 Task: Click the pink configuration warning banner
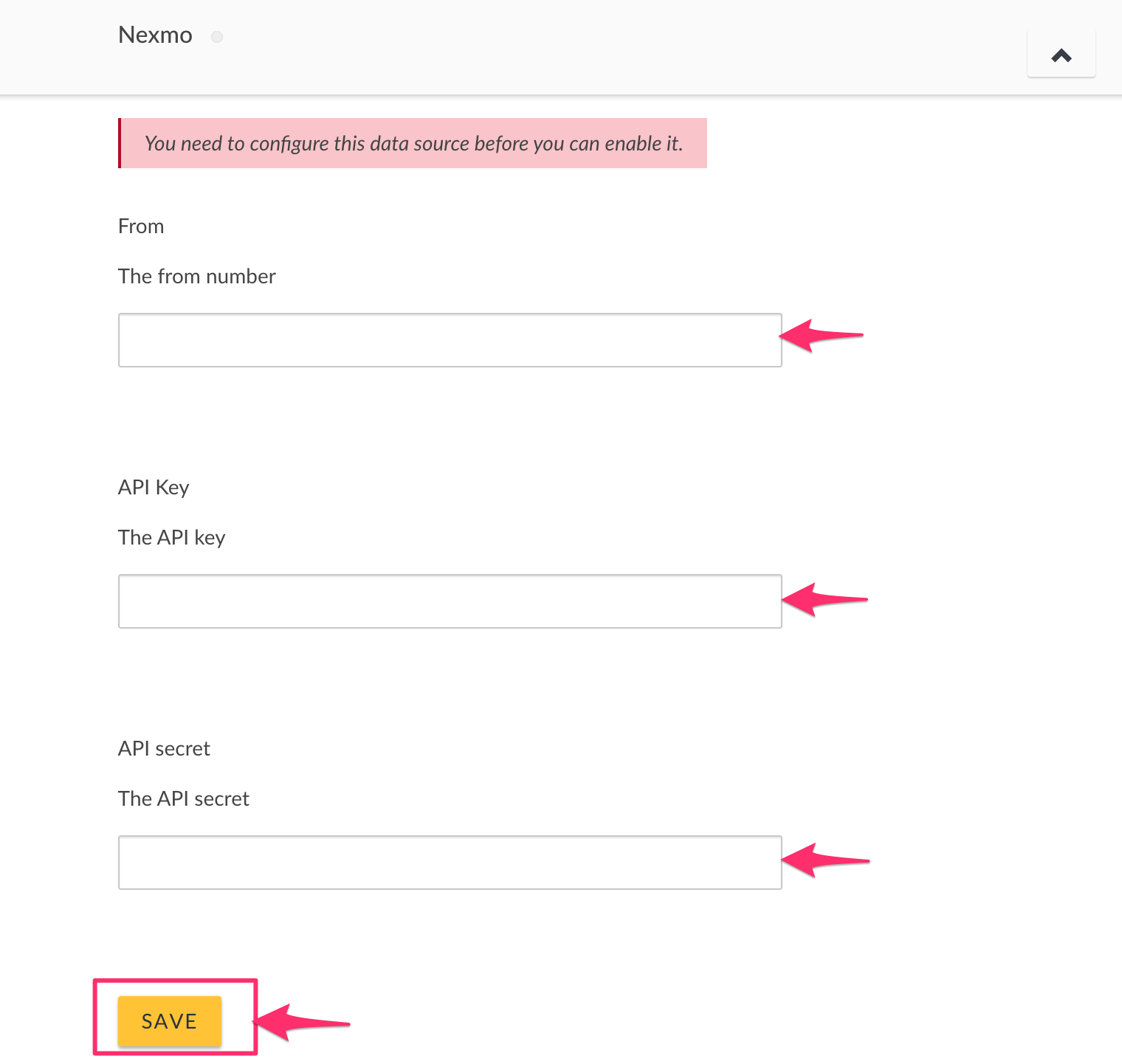[413, 143]
